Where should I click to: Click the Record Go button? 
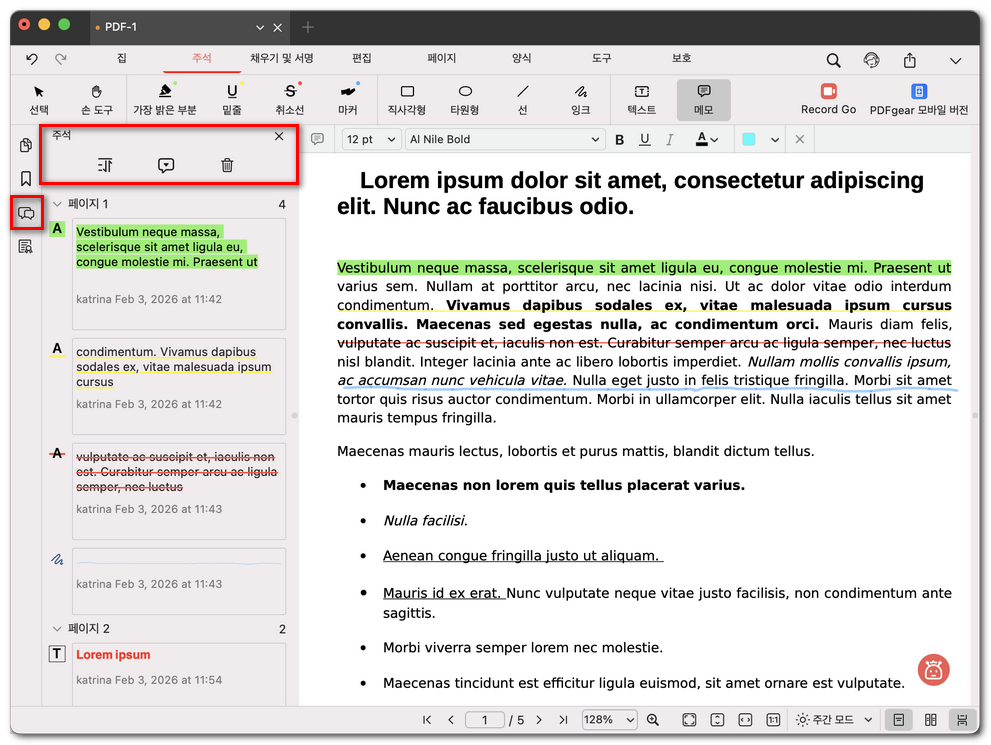(828, 98)
